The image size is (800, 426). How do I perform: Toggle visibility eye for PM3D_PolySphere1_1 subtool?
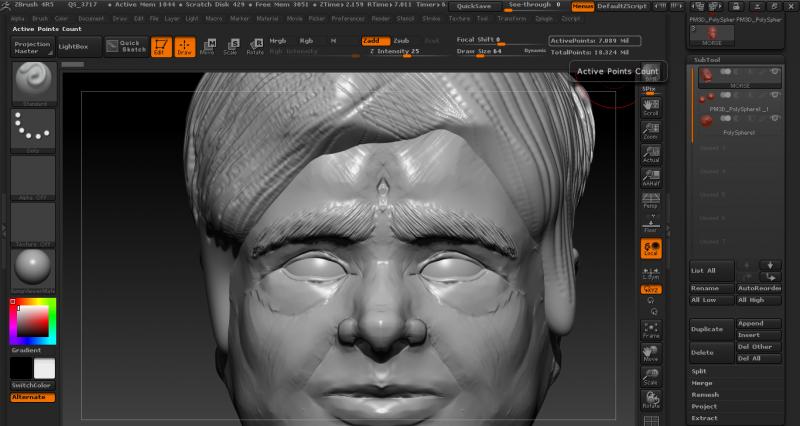click(x=775, y=95)
